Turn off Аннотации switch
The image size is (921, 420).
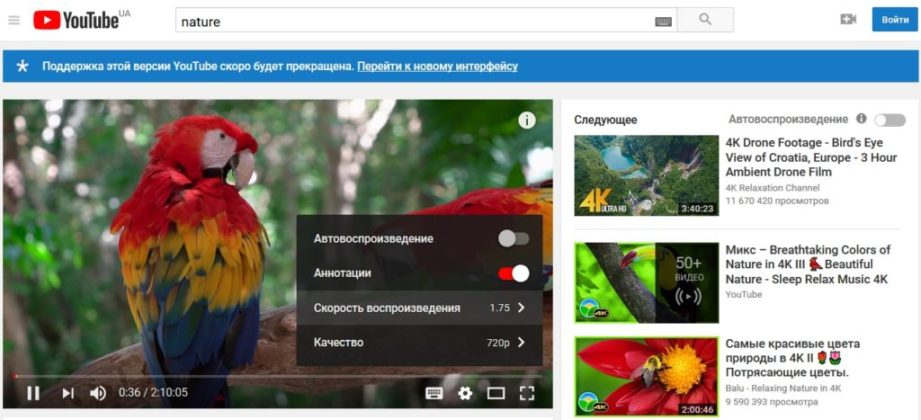coord(513,273)
